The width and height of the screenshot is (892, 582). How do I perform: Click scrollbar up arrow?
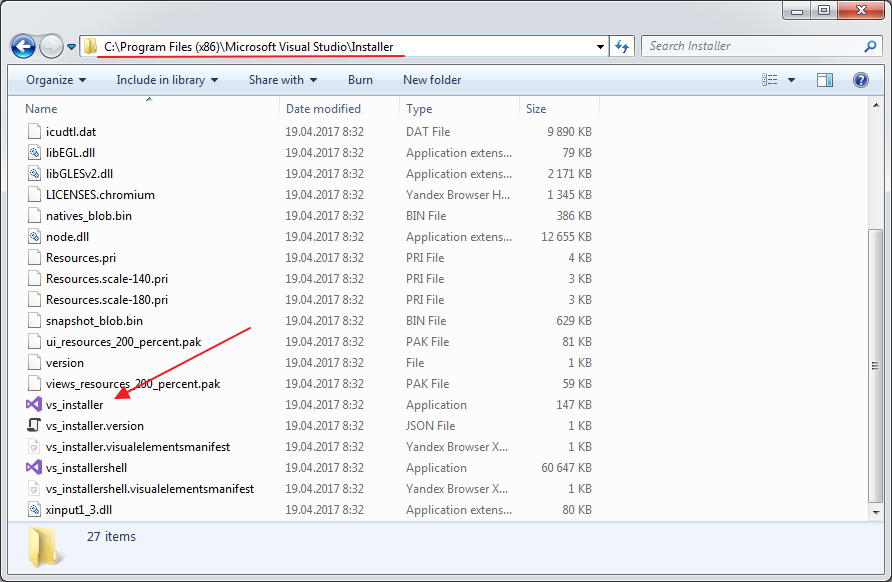coord(876,105)
